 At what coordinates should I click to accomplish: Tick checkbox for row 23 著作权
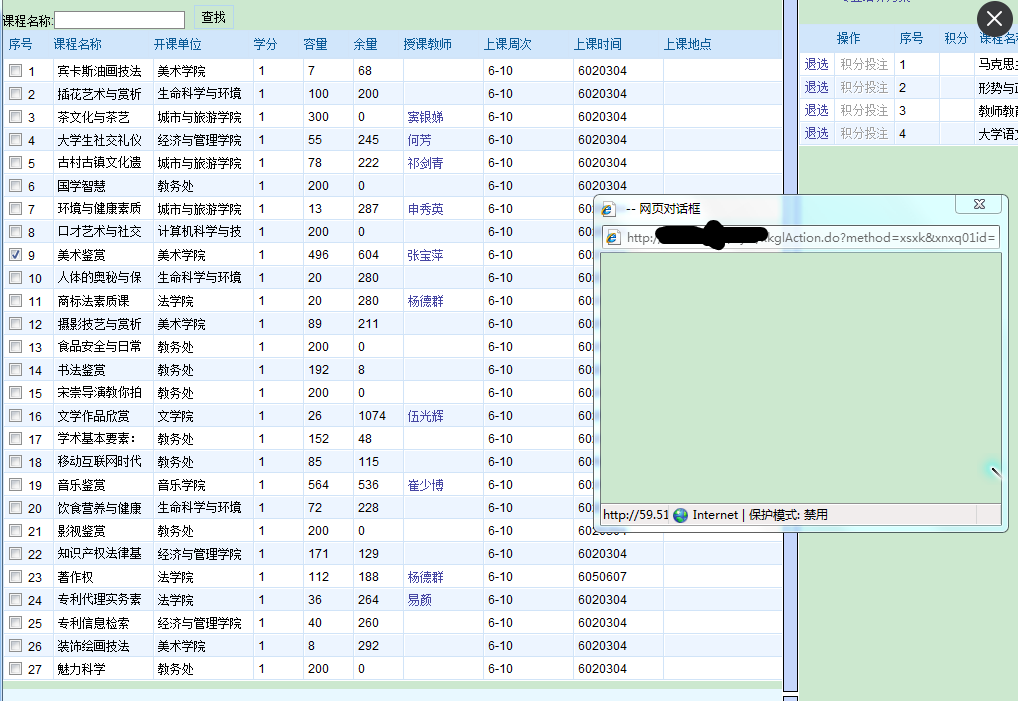pos(16,576)
